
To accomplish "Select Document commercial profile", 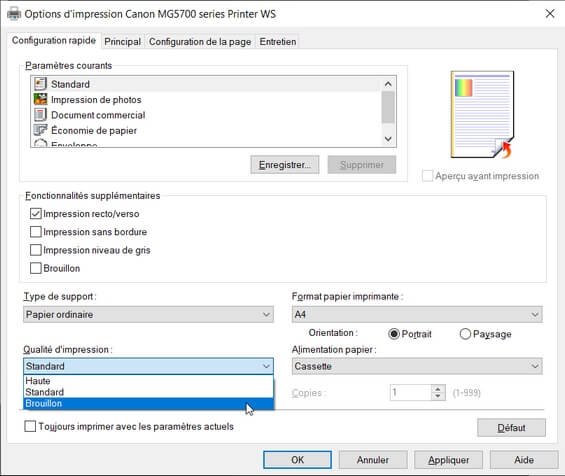I will [206, 115].
